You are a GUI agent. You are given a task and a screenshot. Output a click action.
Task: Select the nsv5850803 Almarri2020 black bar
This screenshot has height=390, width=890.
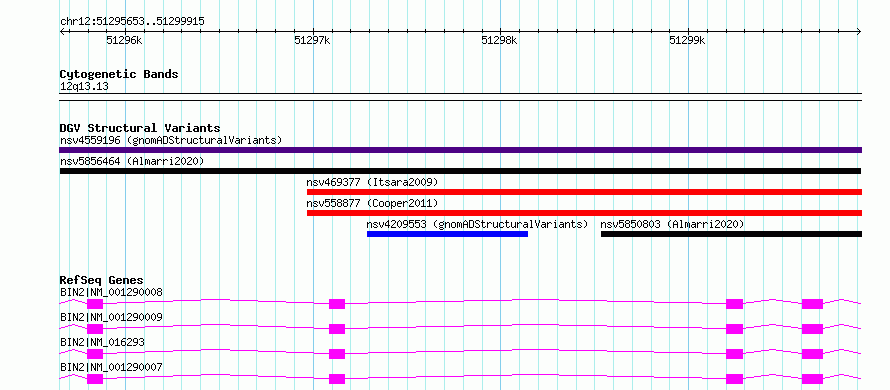coord(731,234)
